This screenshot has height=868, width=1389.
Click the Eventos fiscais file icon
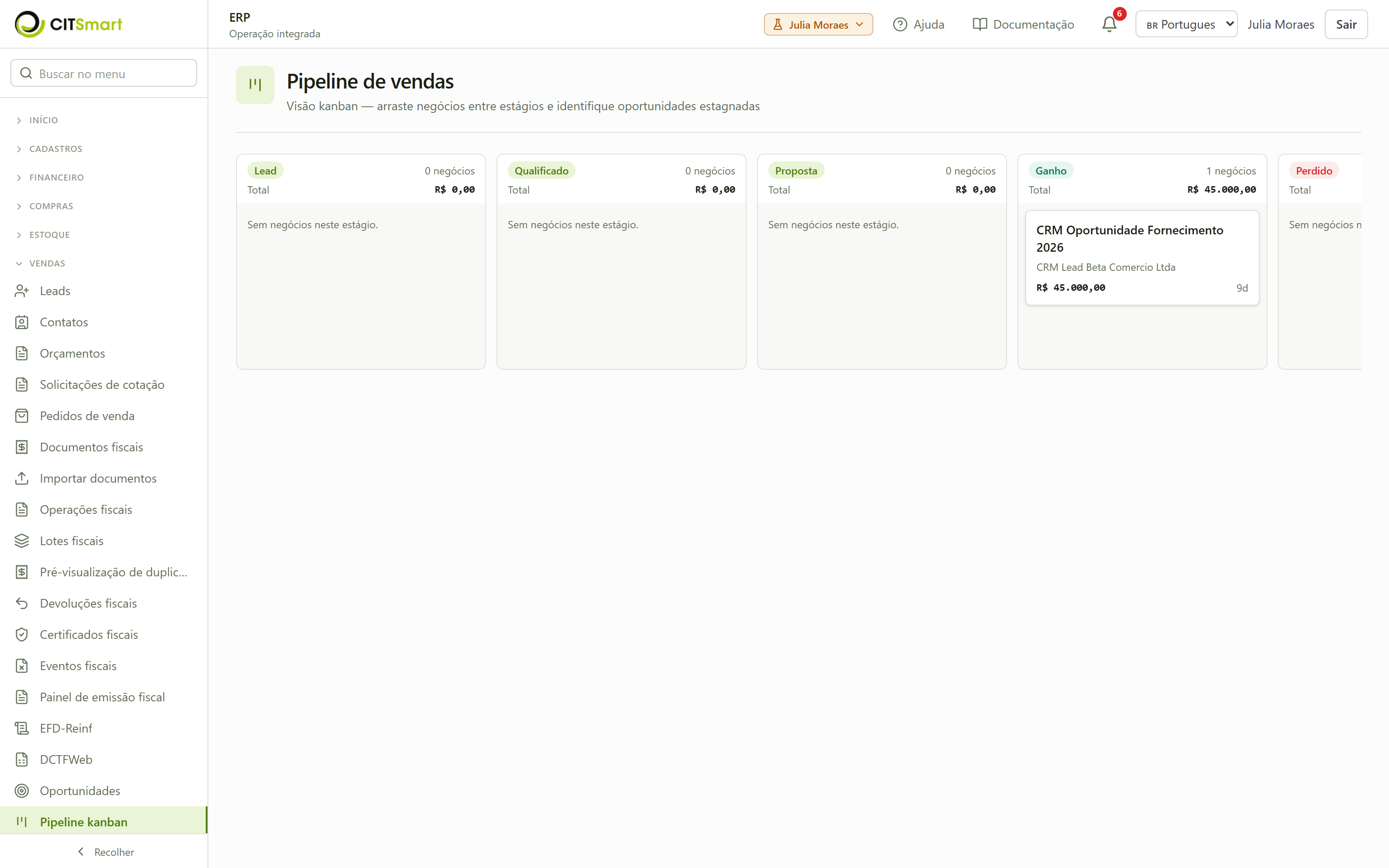[22, 666]
